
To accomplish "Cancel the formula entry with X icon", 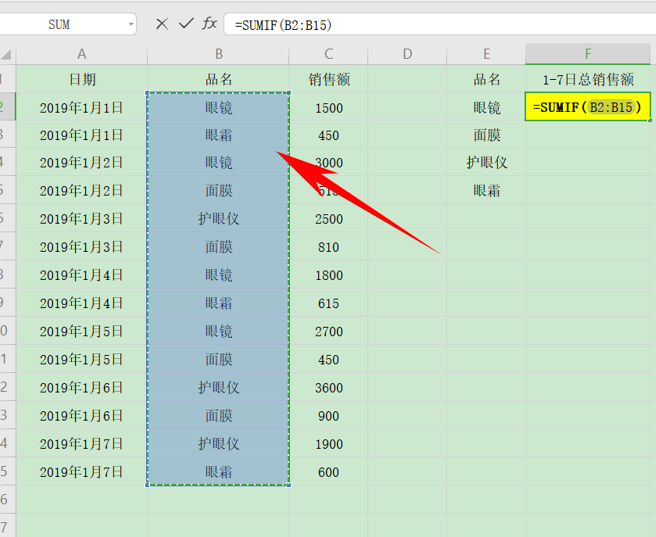I will [x=162, y=24].
